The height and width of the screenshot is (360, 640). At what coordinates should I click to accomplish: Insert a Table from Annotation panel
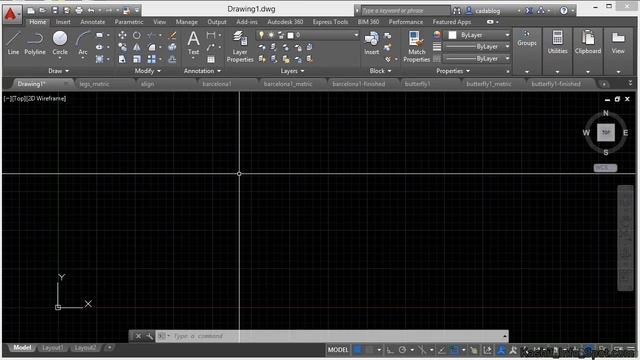pos(211,59)
